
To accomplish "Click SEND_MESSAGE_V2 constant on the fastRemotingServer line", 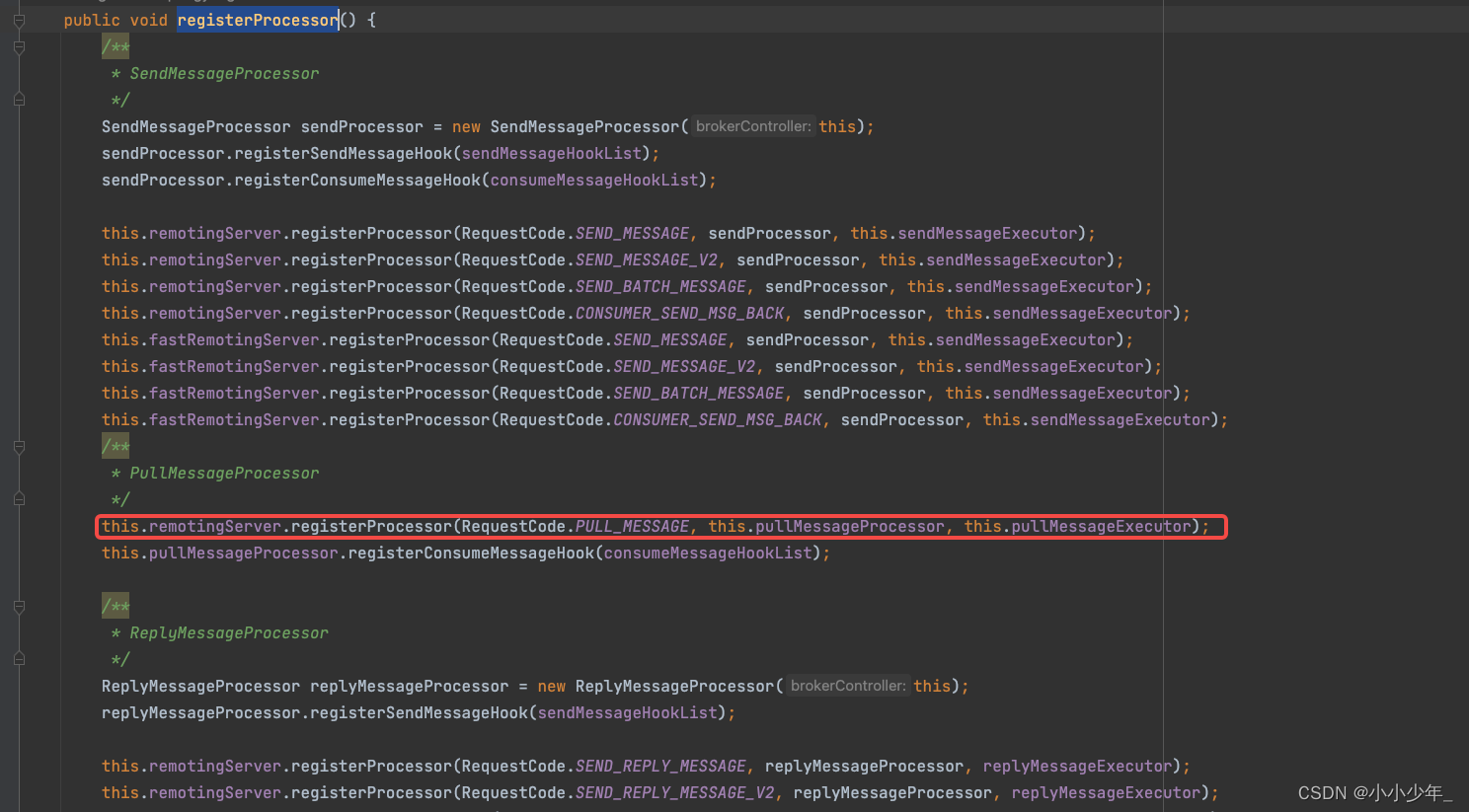I will [685, 366].
